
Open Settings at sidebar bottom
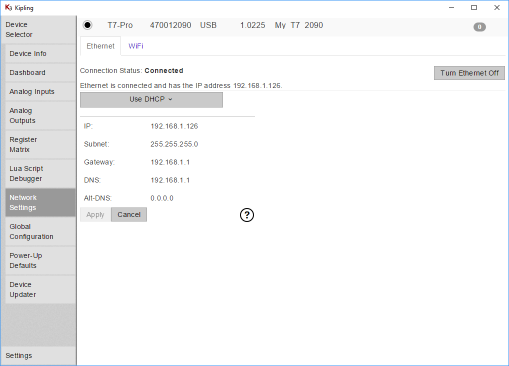(38, 356)
